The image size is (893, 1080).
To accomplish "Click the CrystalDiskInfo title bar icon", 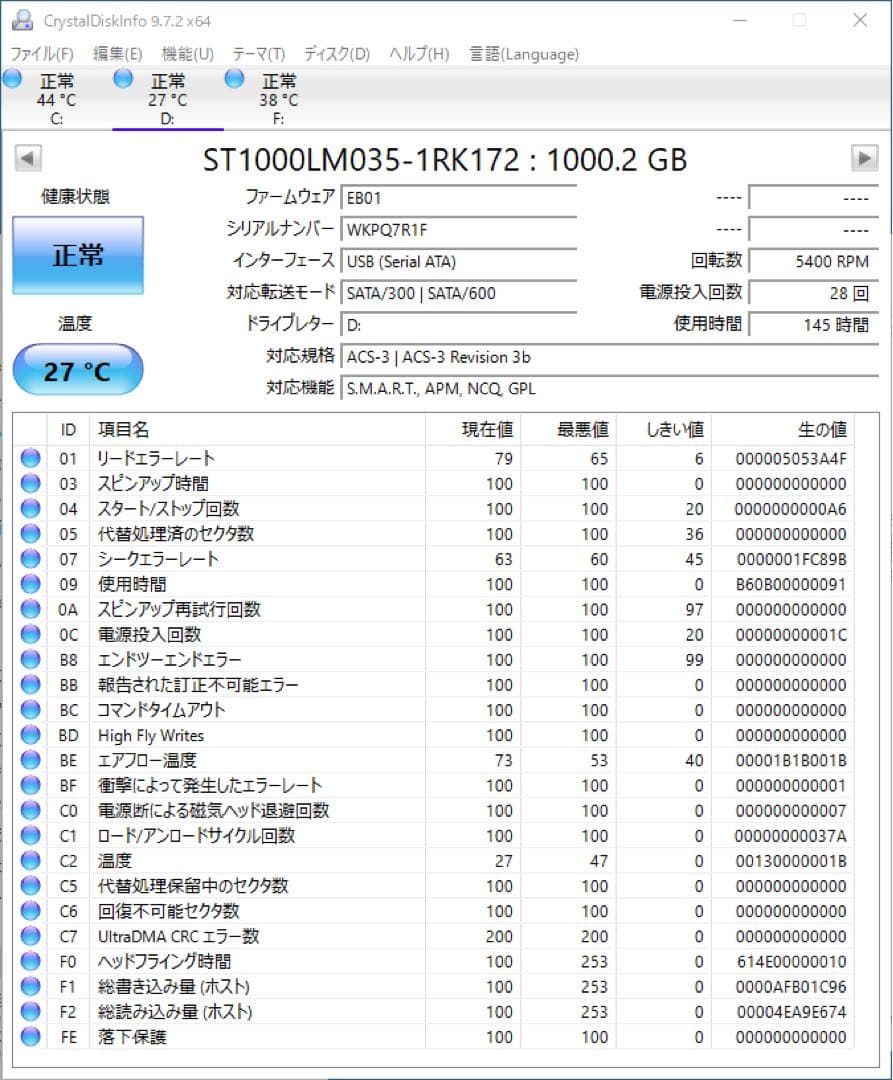I will pyautogui.click(x=22, y=19).
